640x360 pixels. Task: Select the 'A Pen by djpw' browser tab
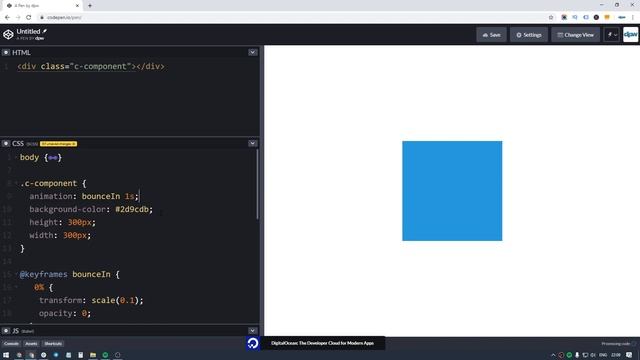[43, 6]
